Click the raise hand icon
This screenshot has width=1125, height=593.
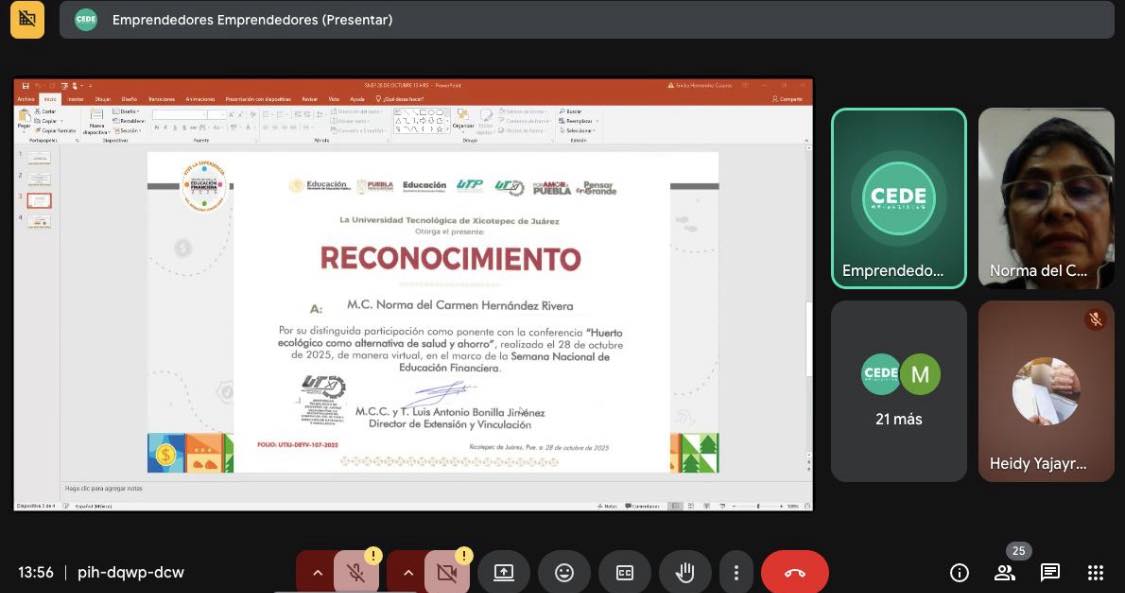pyautogui.click(x=685, y=572)
